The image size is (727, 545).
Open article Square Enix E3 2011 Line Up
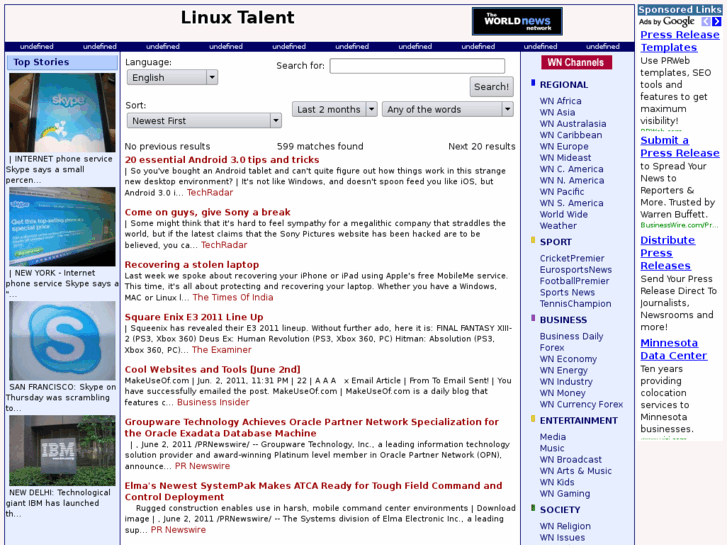(194, 317)
